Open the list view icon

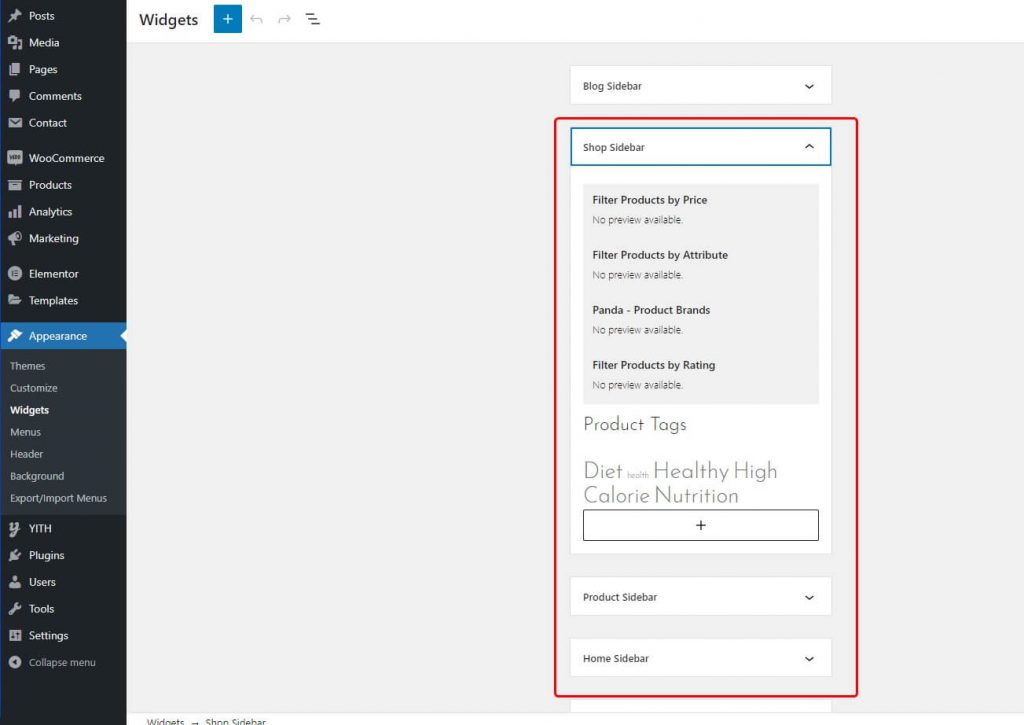pos(313,20)
